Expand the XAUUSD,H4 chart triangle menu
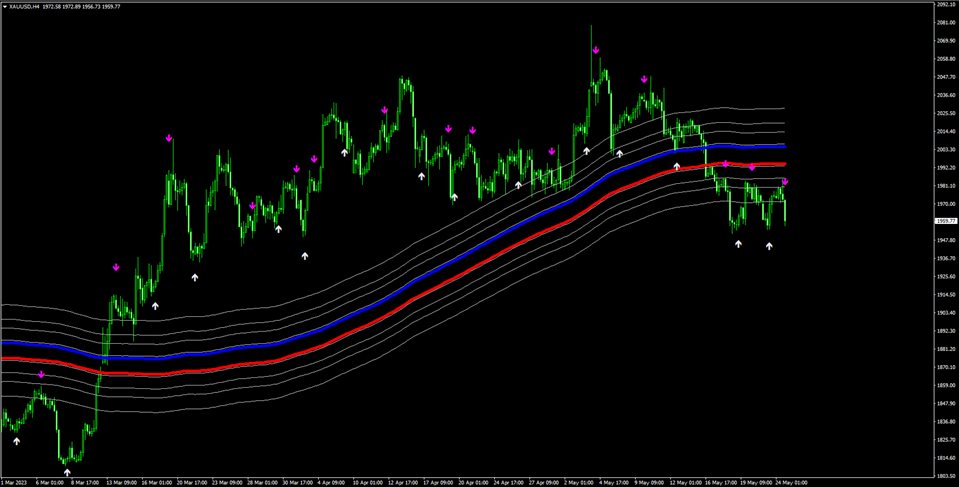Screen dimensions: 960x487 tap(5, 6)
